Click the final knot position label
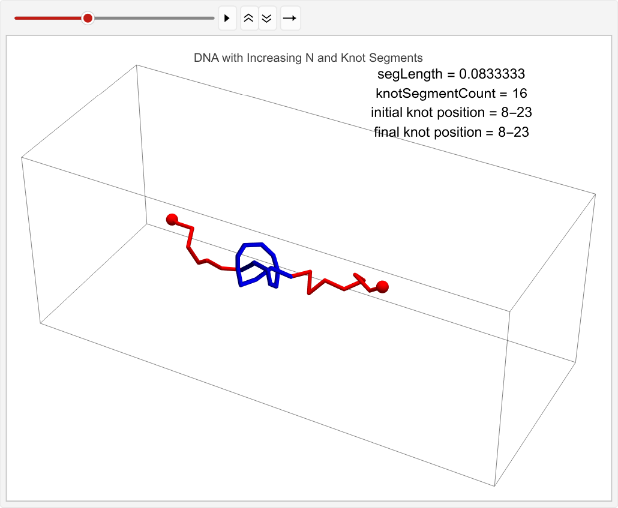Screen dimensions: 618x508 point(451,132)
